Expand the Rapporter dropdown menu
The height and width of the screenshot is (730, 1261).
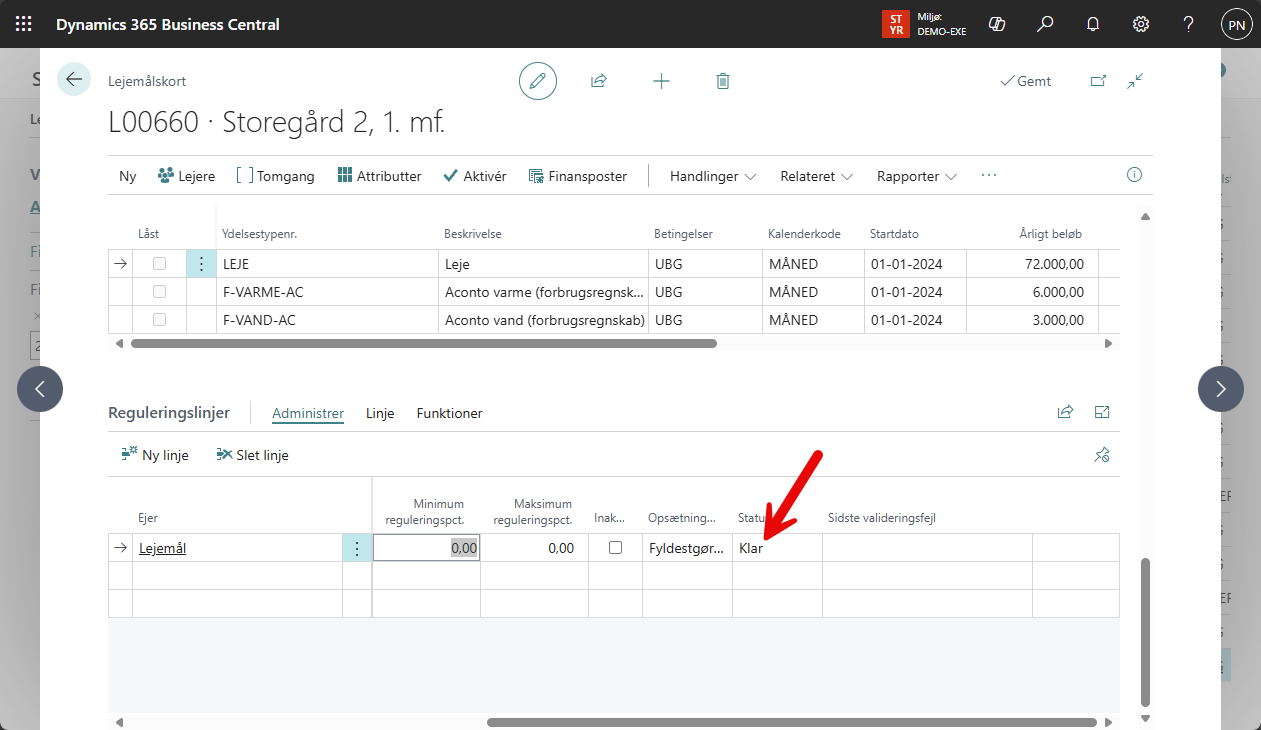click(916, 176)
